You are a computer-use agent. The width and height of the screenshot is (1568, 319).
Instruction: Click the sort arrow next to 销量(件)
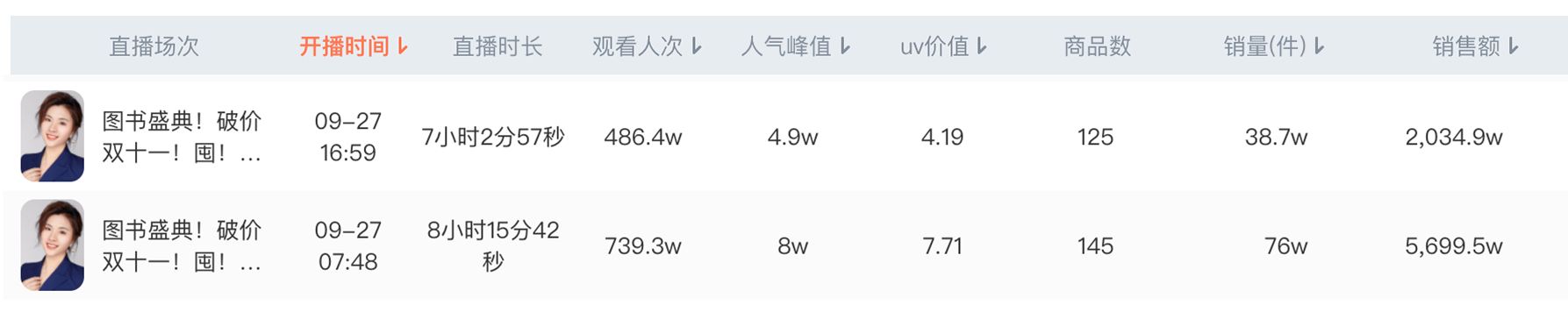[x=1319, y=46]
